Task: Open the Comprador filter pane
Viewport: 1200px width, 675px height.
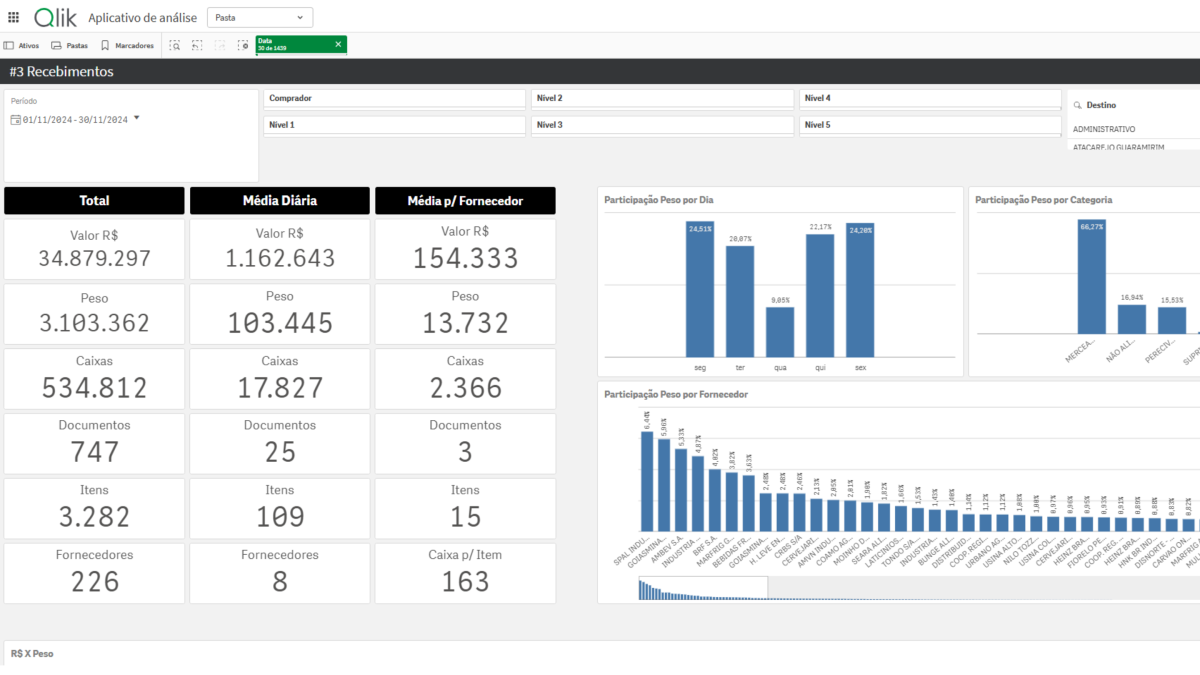Action: 394,98
